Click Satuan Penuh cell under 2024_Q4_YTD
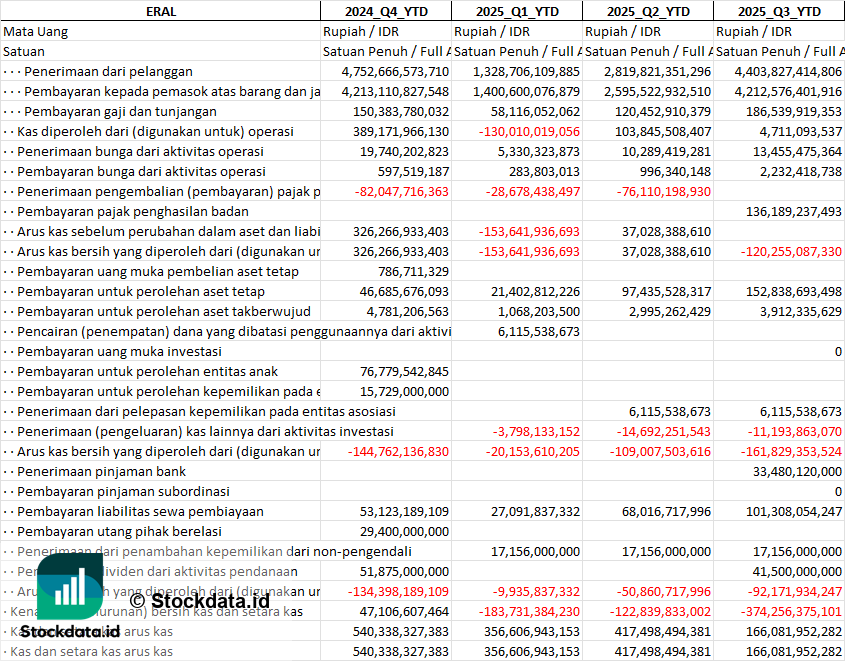This screenshot has height=661, width=845. (x=386, y=52)
